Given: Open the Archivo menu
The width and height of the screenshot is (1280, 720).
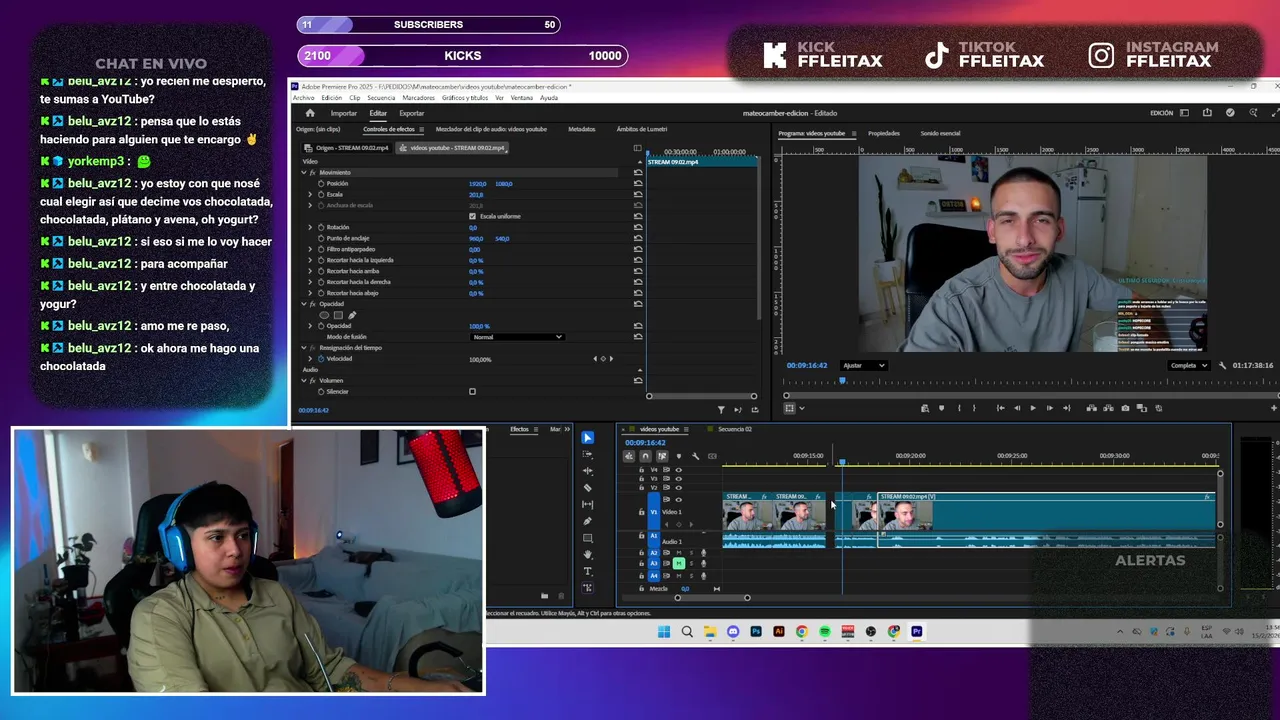Looking at the screenshot, I should click(x=303, y=98).
